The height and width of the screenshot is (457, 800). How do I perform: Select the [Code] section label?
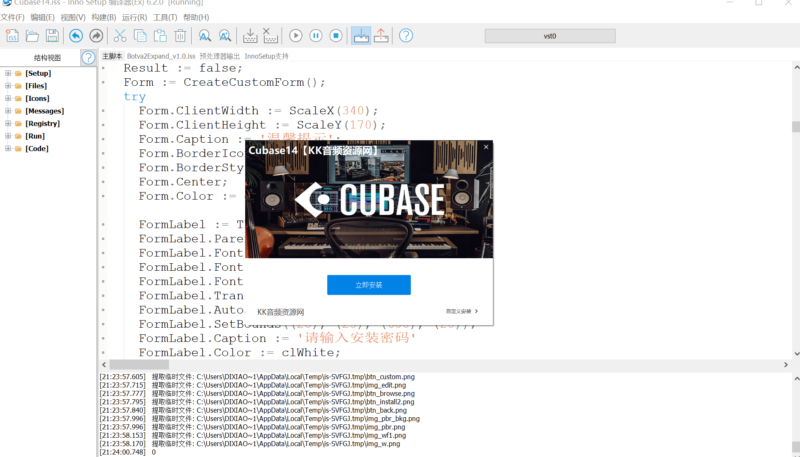click(37, 148)
